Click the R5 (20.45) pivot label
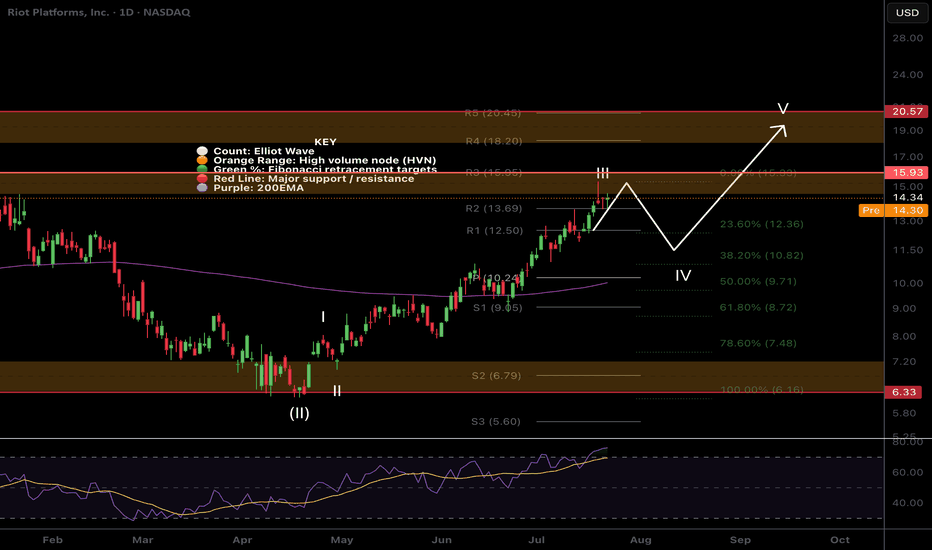Screen dimensions: 932x550 pos(493,112)
